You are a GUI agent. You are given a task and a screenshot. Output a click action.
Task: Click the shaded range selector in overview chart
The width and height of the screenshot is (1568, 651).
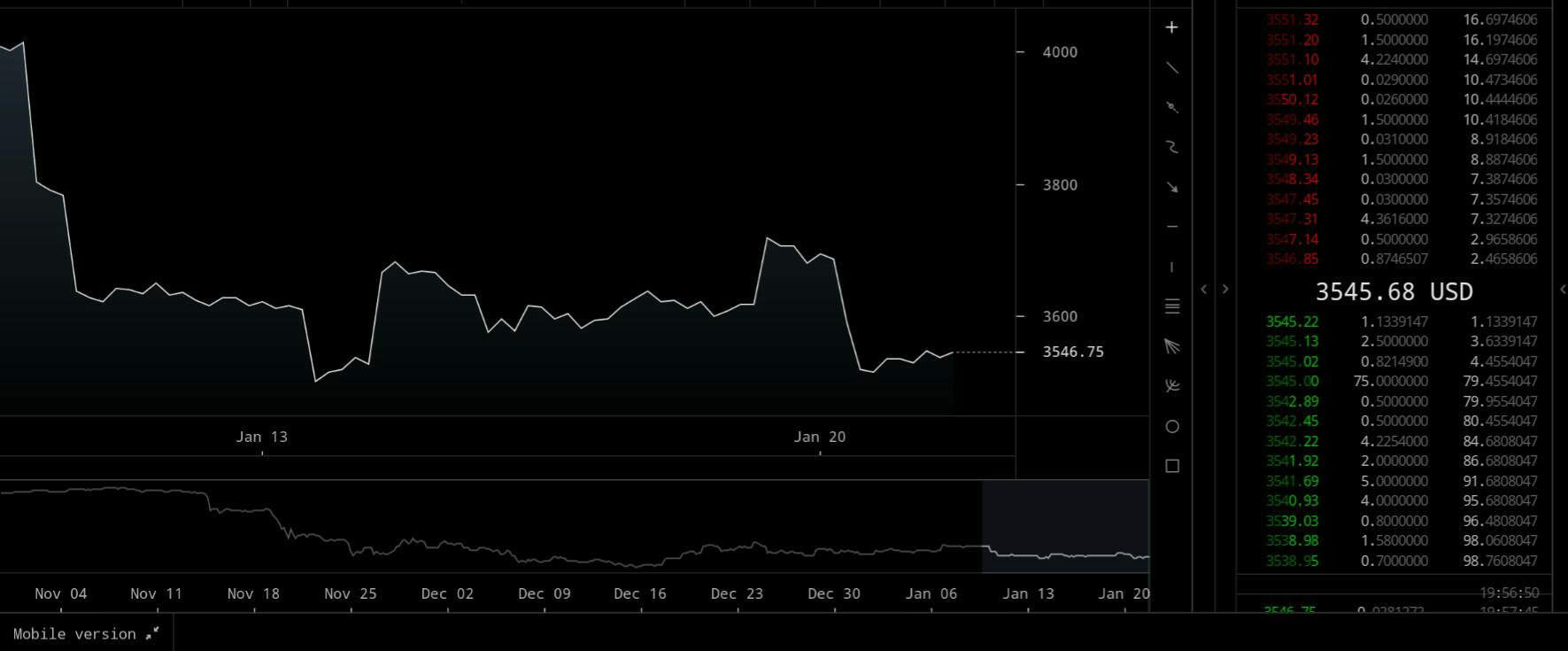click(x=1065, y=526)
